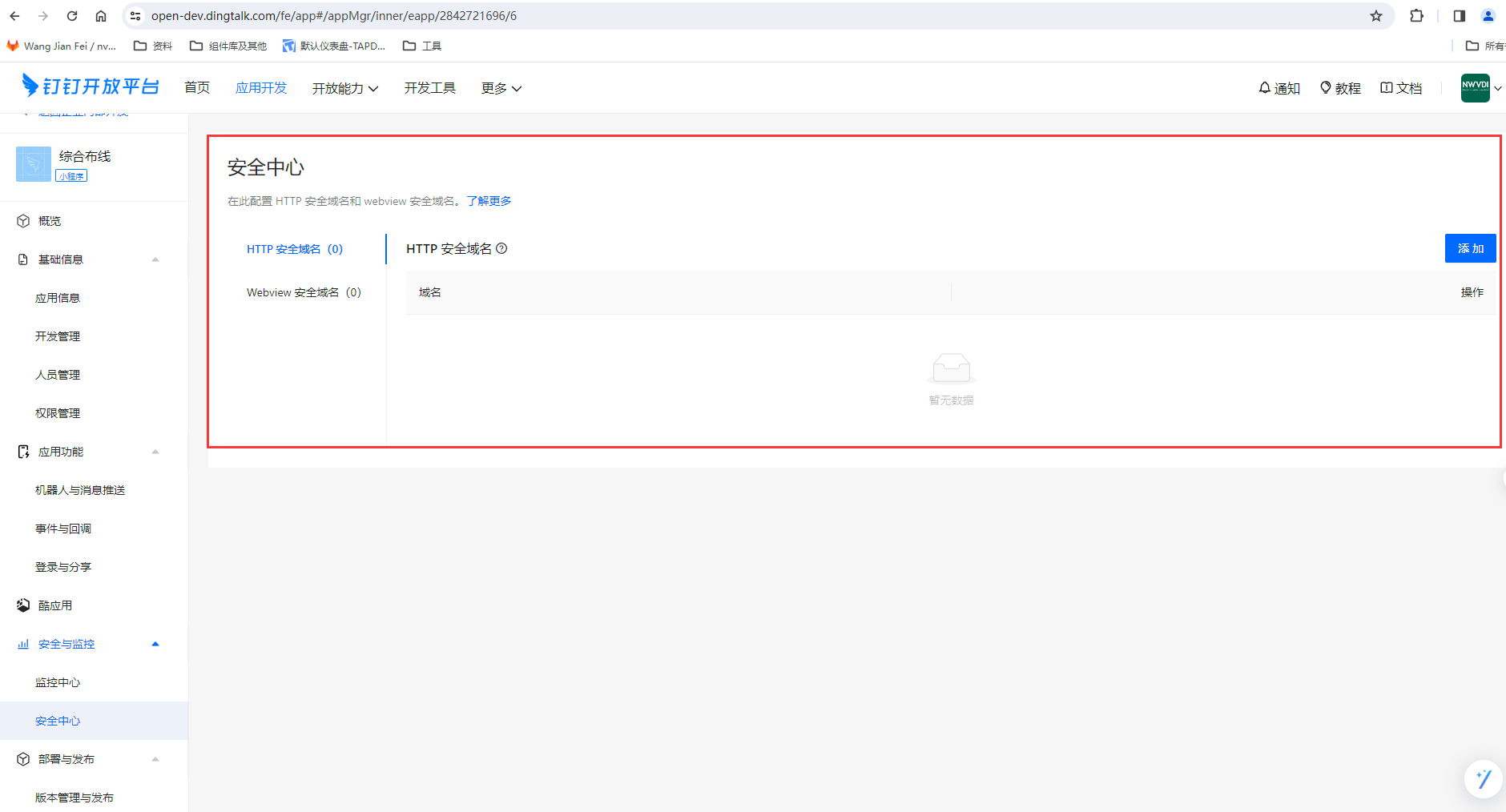
Task: Collapse the 部署与发布 section
Action: pyautogui.click(x=155, y=759)
